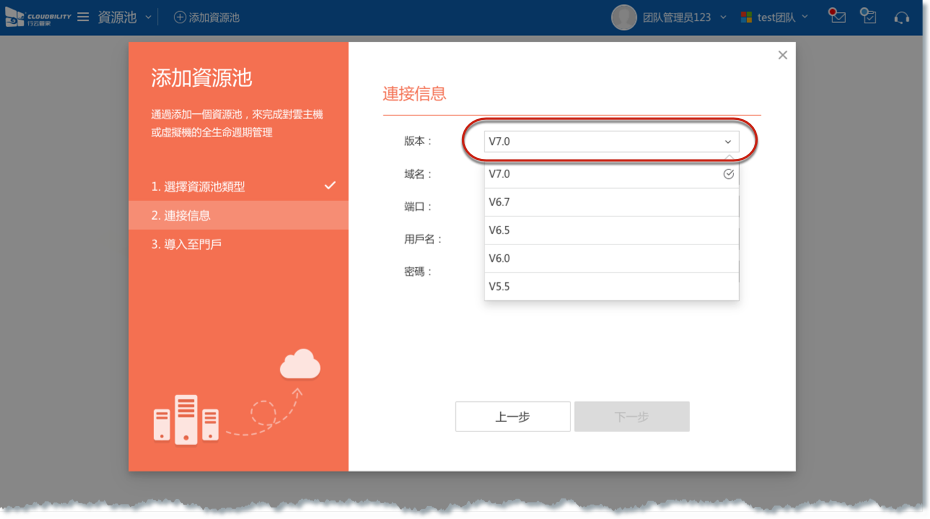Click the 下一步 next step button
The image size is (930, 519).
(631, 417)
